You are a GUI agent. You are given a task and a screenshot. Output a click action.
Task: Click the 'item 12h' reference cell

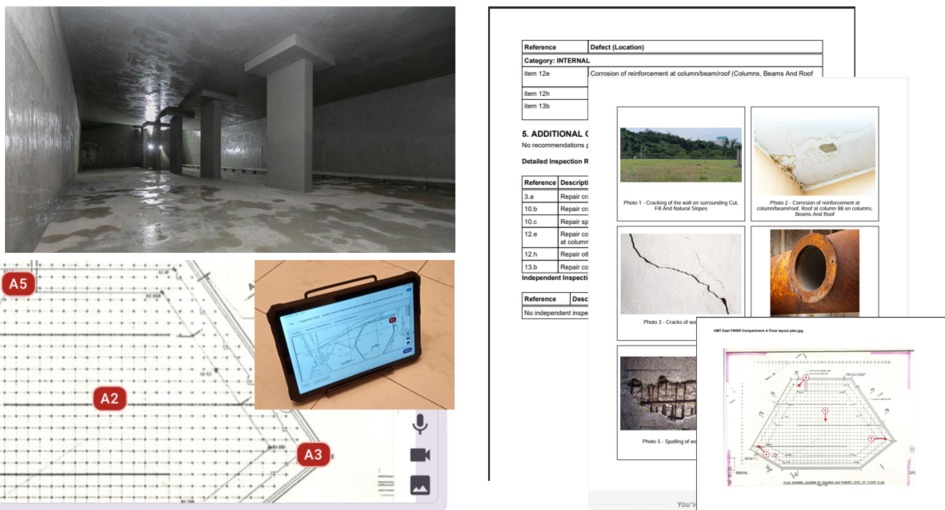pyautogui.click(x=554, y=93)
